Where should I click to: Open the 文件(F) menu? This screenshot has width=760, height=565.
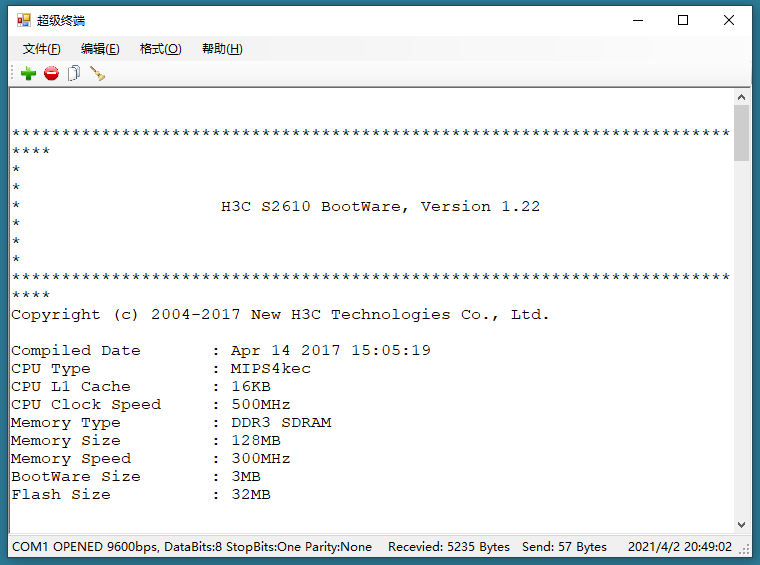coord(42,49)
